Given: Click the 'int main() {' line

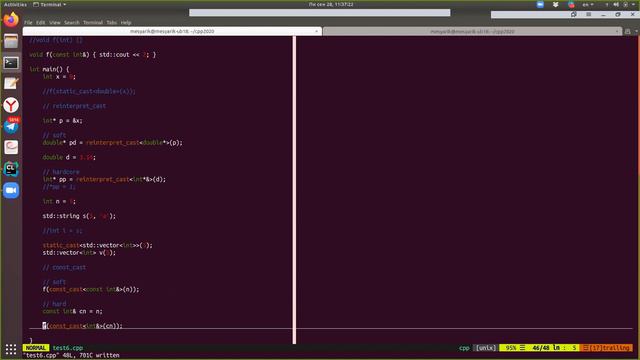Looking at the screenshot, I should pos(49,69).
